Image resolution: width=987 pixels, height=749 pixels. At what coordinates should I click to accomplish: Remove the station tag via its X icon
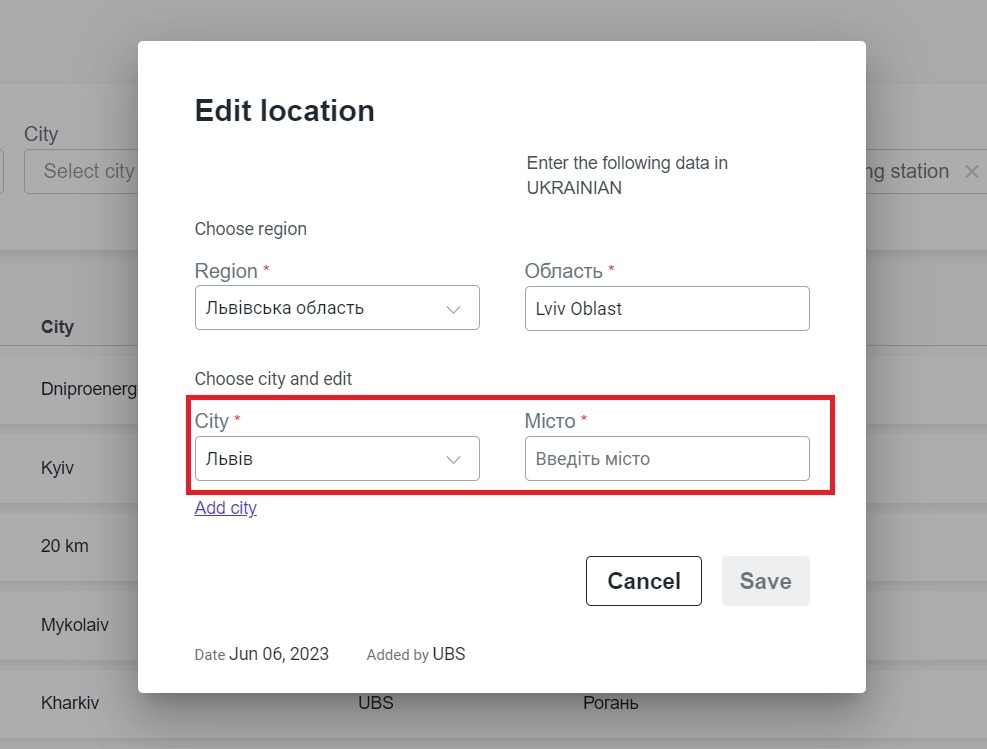[x=971, y=171]
